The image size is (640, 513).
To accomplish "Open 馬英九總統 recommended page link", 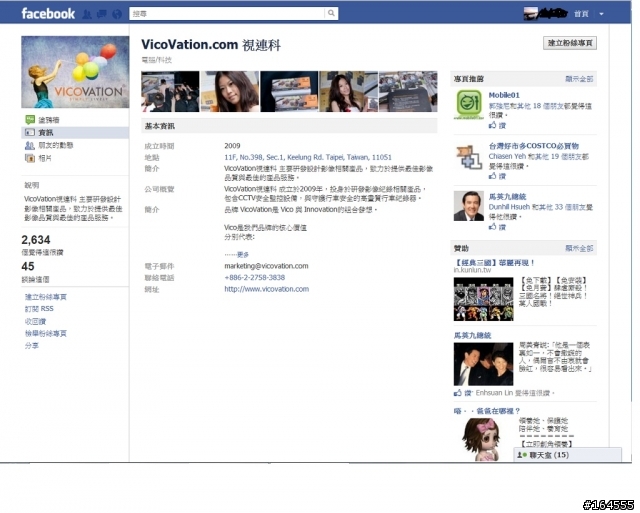I will click(507, 197).
